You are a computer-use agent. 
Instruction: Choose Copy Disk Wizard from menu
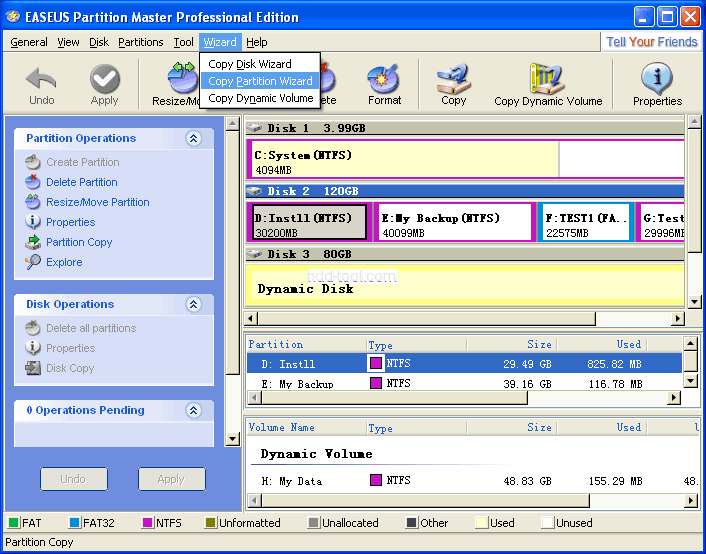point(260,64)
